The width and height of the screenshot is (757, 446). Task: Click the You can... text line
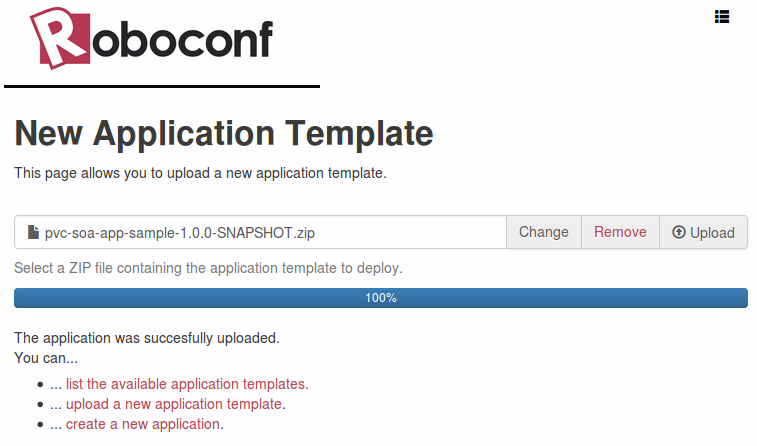(x=46, y=358)
